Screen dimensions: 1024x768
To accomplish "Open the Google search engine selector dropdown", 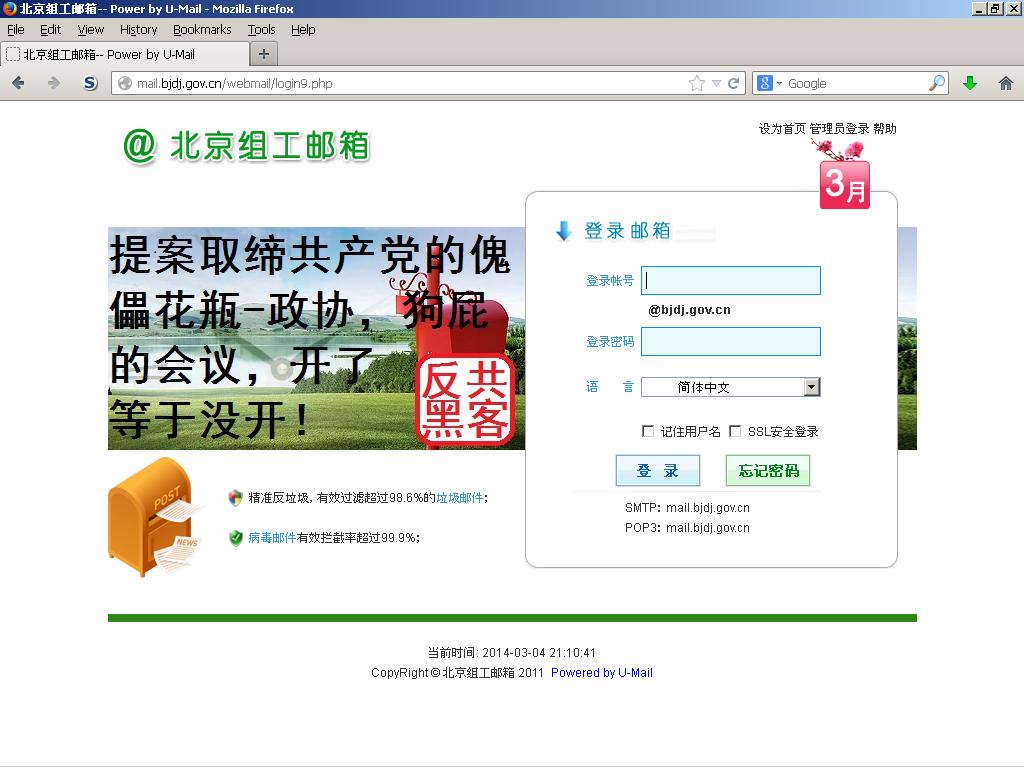I will pos(770,83).
